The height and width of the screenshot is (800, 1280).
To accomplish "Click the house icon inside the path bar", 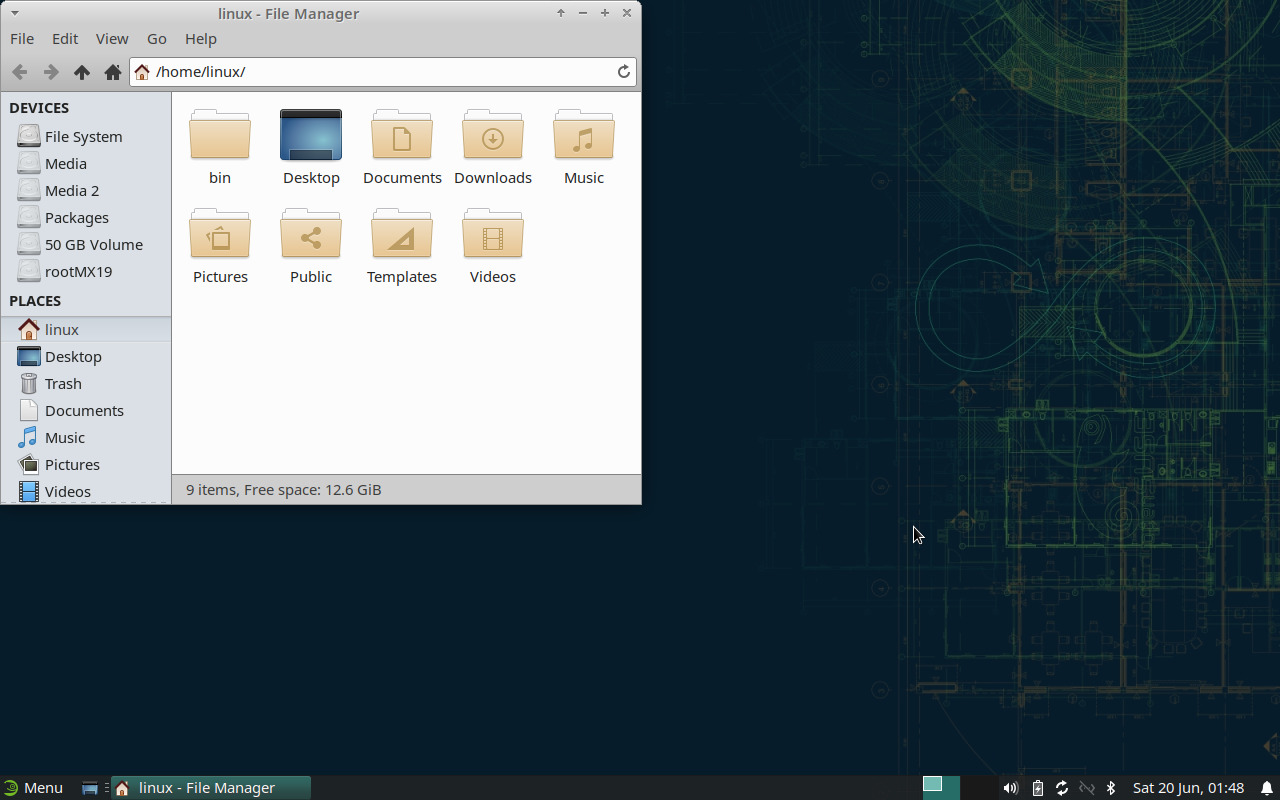I will (141, 71).
